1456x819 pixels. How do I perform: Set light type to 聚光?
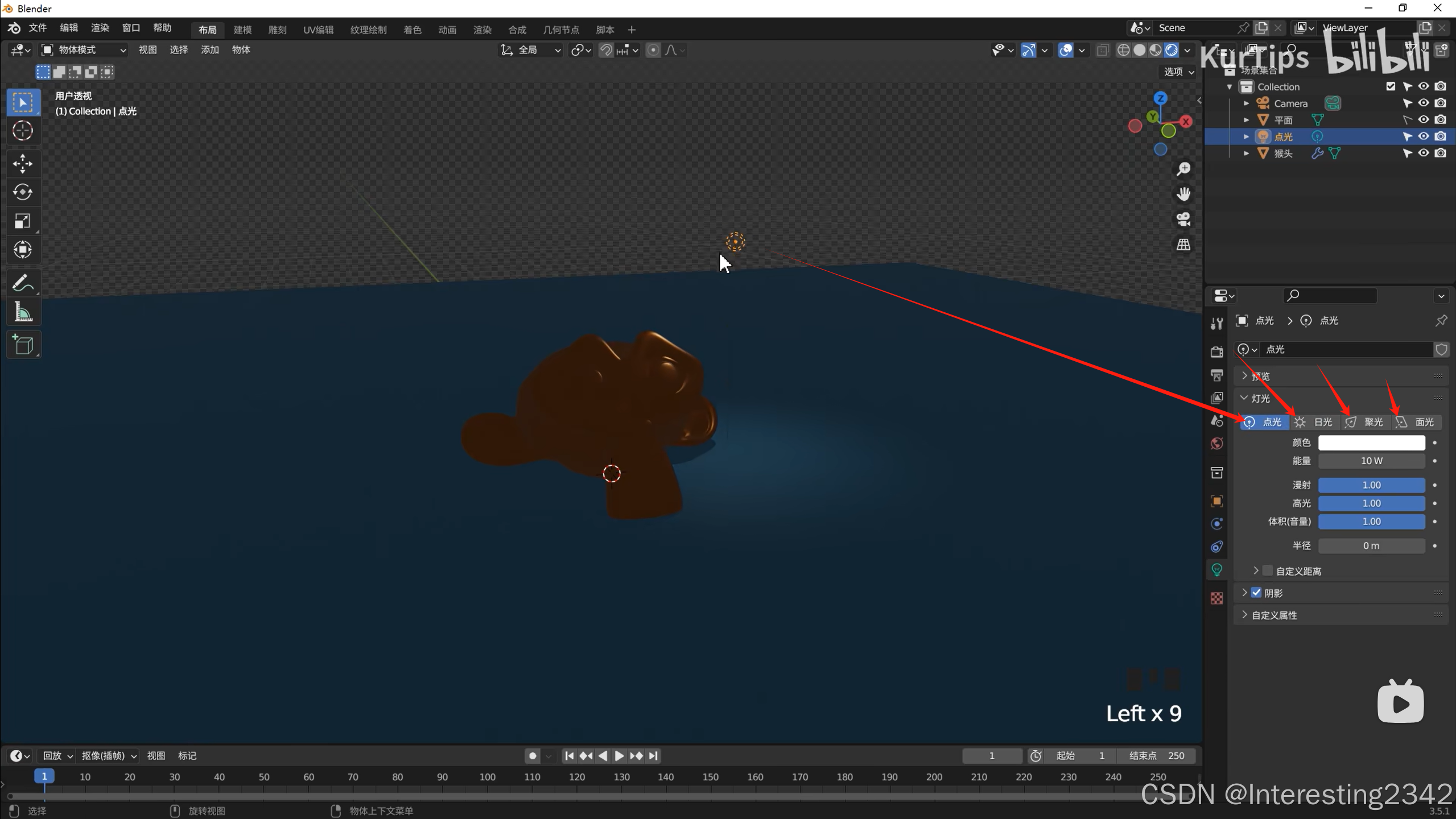pyautogui.click(x=1365, y=422)
